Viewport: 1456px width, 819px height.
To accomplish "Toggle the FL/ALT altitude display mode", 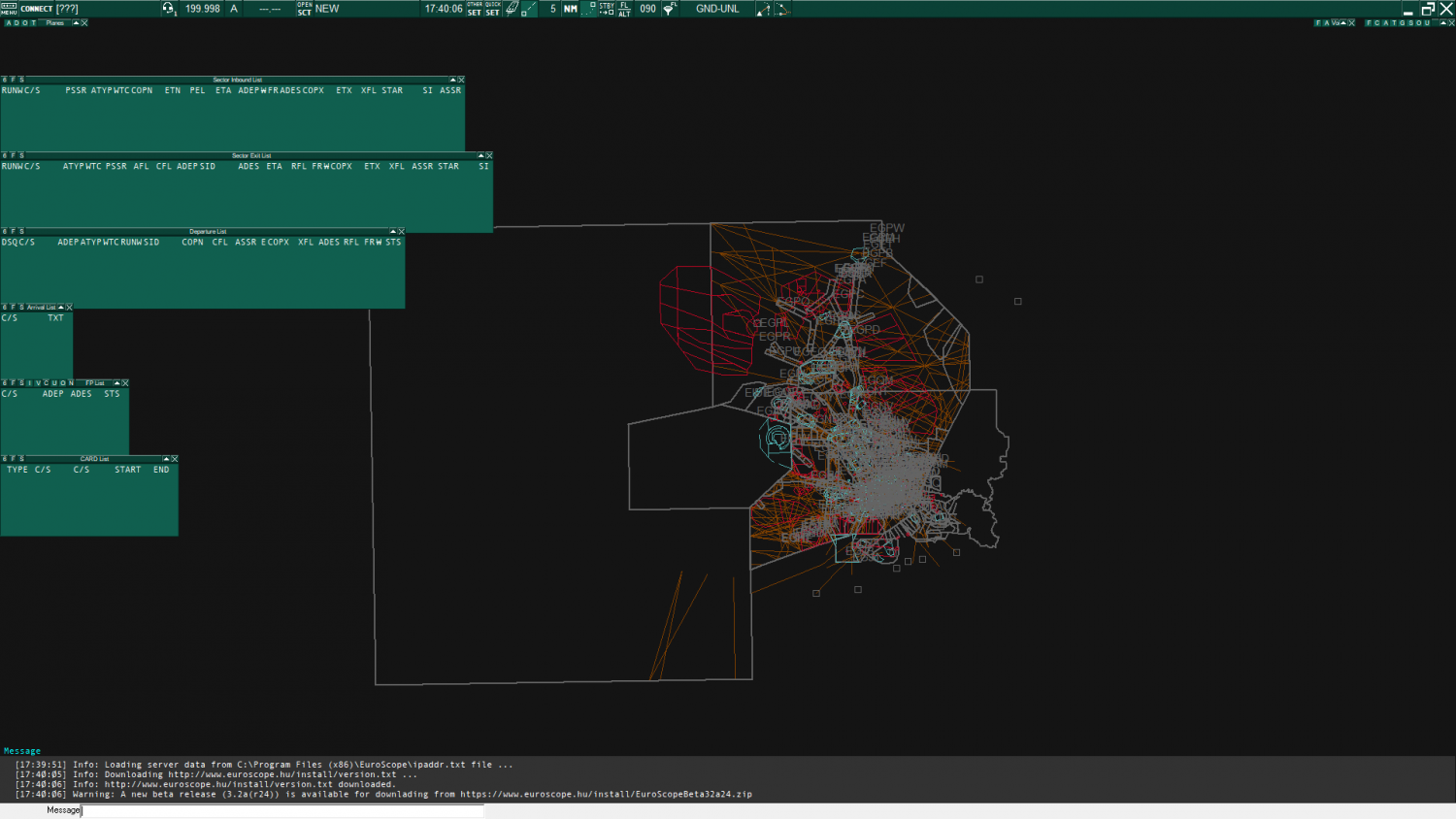I will click(x=624, y=9).
